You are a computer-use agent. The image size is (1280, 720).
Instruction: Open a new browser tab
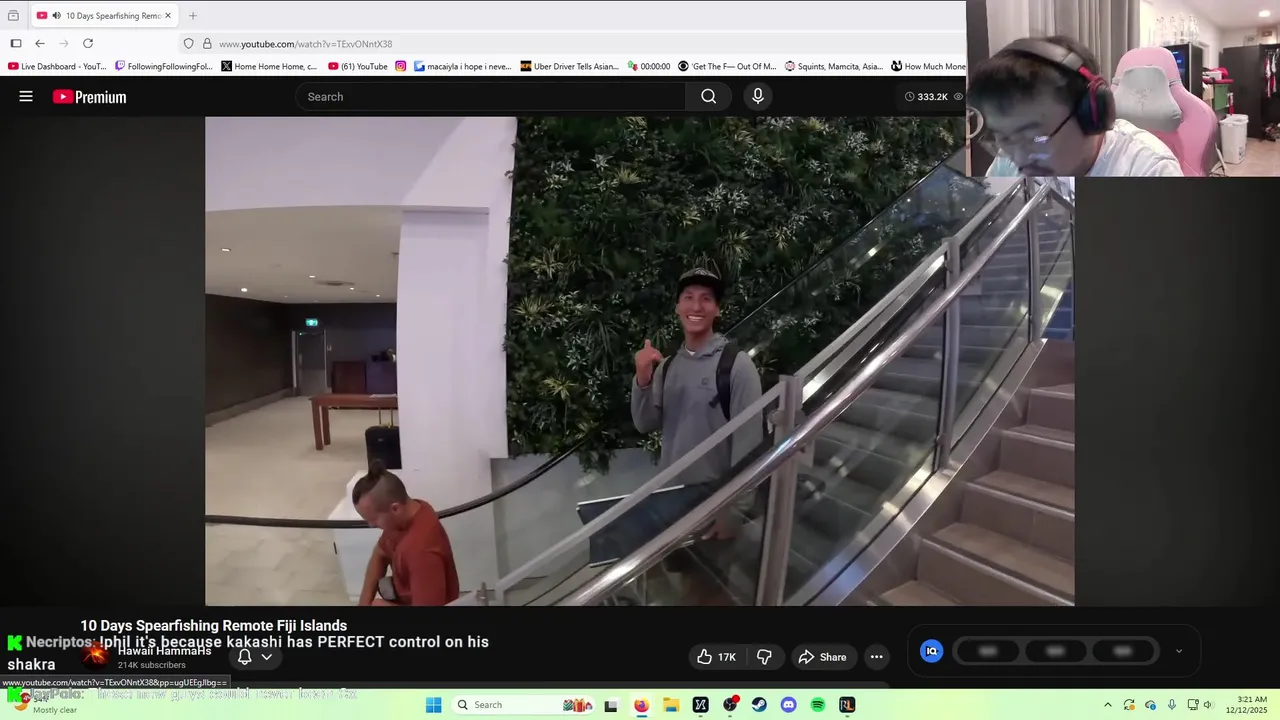point(193,16)
